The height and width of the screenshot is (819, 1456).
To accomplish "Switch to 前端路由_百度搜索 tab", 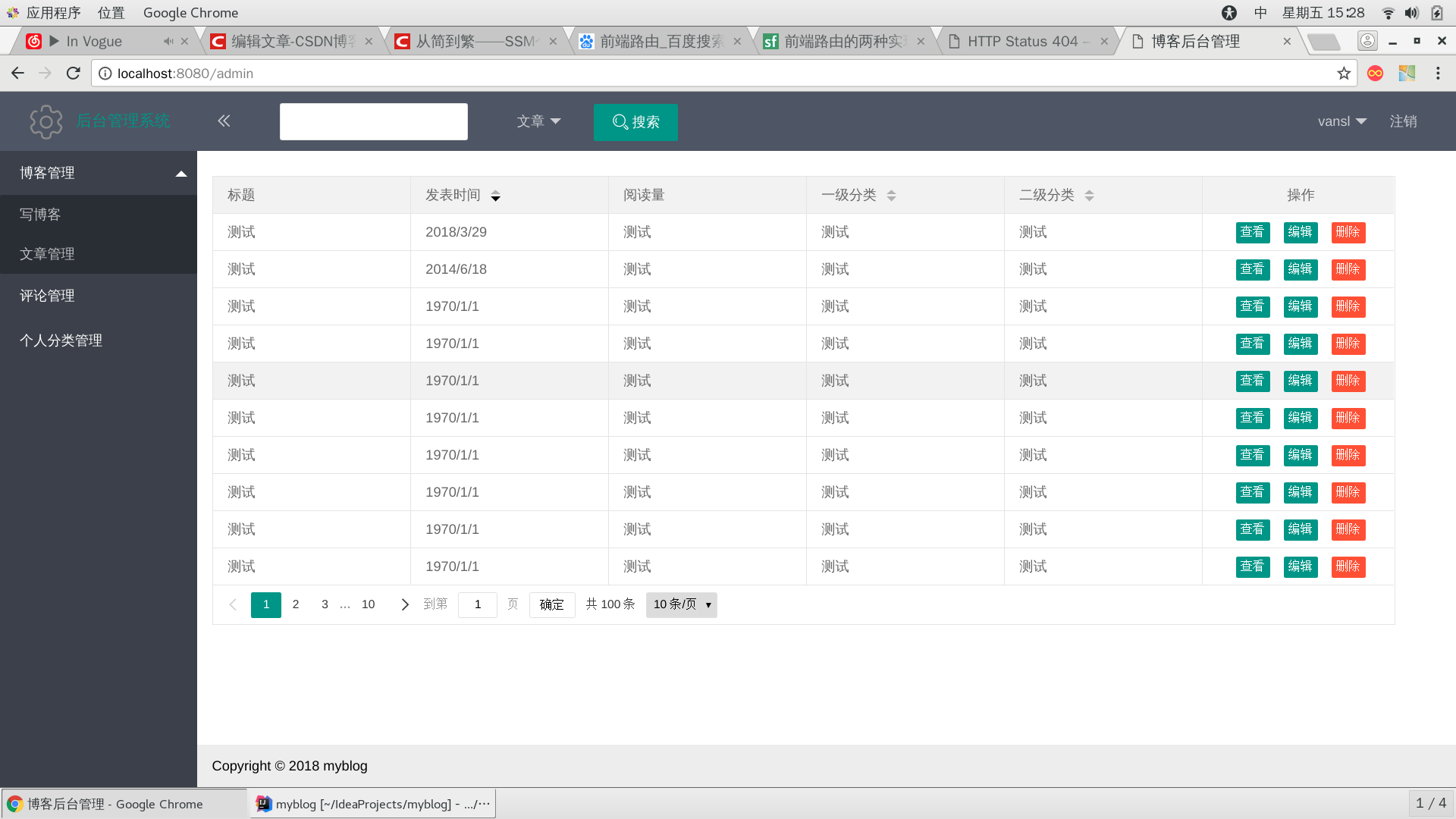I will click(x=661, y=41).
